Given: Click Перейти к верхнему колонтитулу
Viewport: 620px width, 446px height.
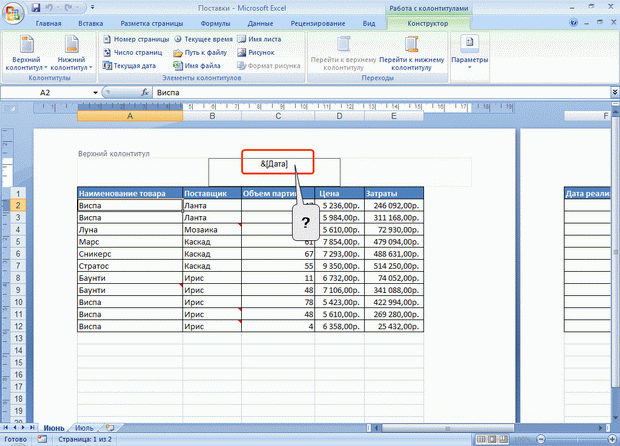Looking at the screenshot, I should click(343, 53).
